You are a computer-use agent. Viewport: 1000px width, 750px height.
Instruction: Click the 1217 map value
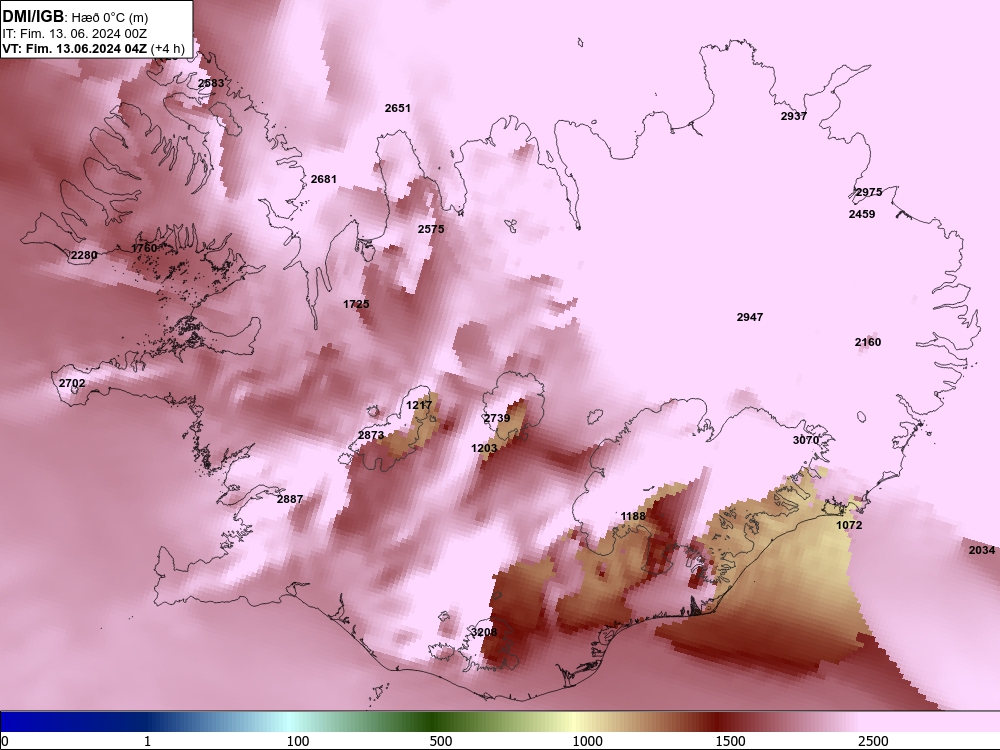click(419, 405)
